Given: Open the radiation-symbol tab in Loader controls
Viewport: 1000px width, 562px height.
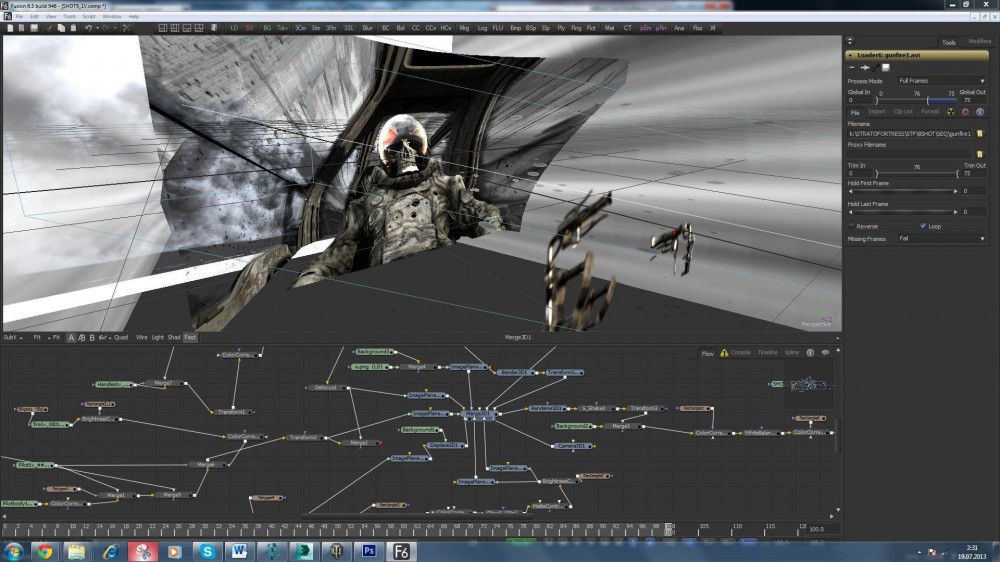Looking at the screenshot, I should point(951,112).
